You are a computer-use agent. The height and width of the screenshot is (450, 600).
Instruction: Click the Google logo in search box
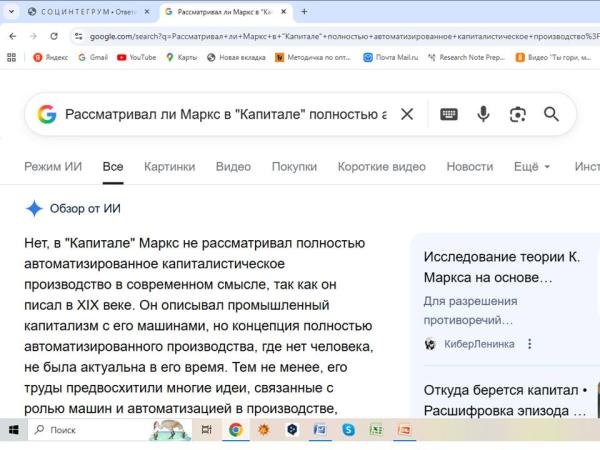[47, 114]
